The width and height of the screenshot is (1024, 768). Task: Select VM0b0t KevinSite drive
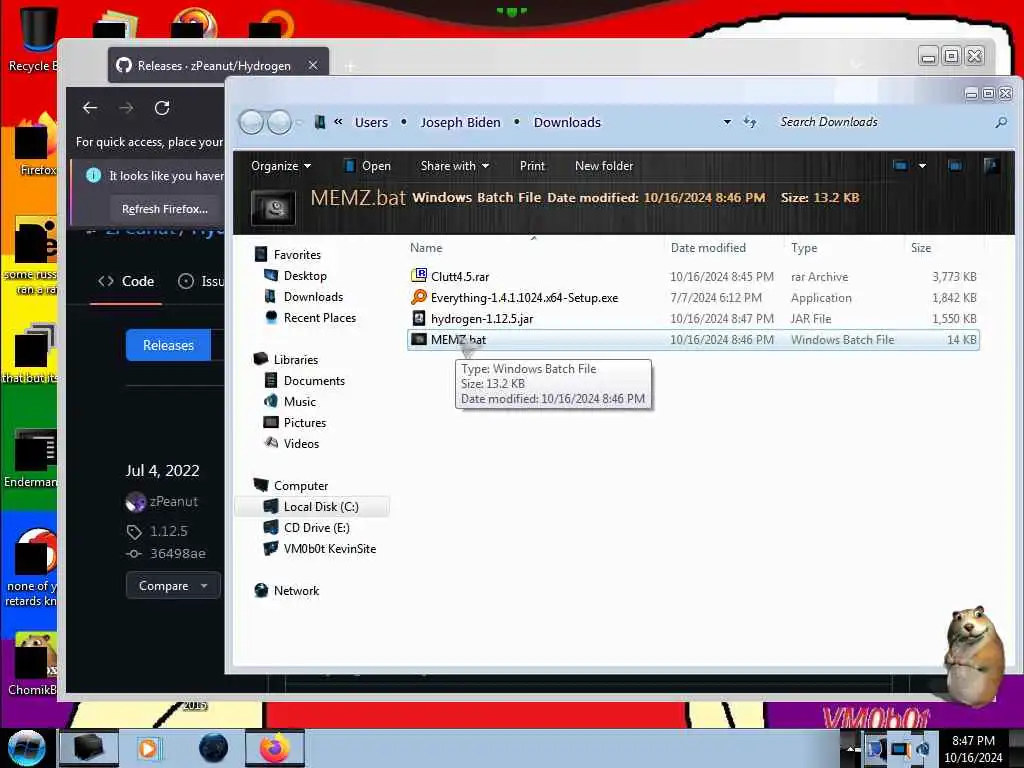click(x=329, y=548)
